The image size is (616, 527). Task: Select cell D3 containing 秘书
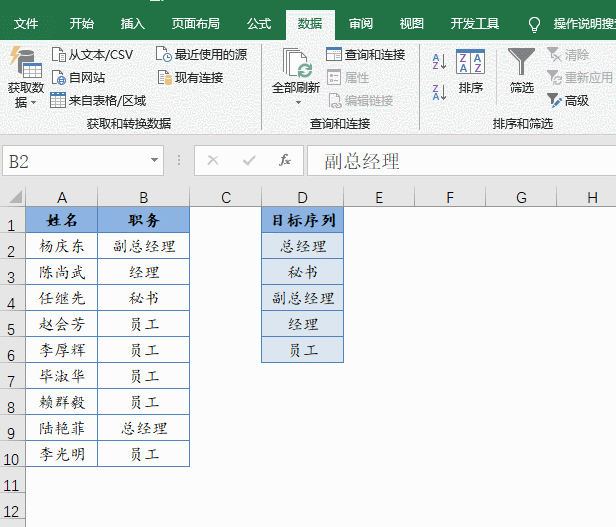pyautogui.click(x=302, y=272)
